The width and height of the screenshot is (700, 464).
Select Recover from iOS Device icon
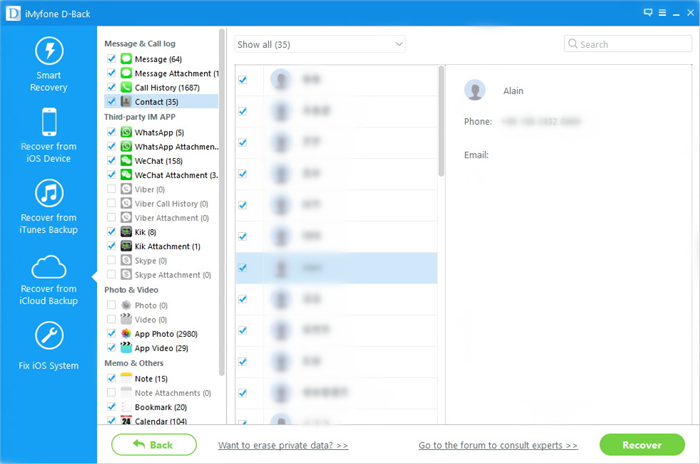[49, 122]
